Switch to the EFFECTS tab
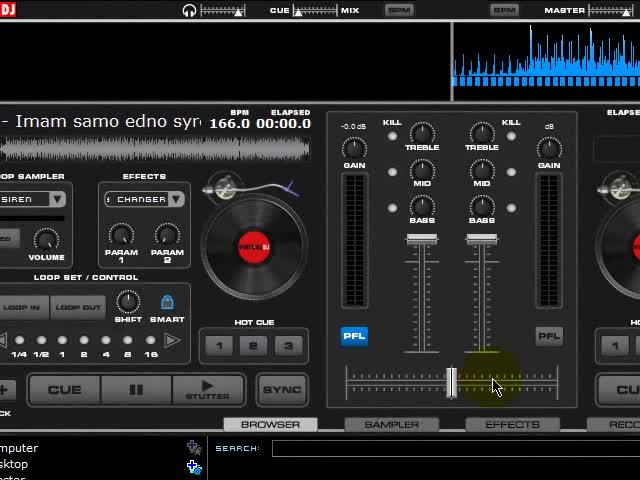Viewport: 640px width, 480px height. pos(513,425)
